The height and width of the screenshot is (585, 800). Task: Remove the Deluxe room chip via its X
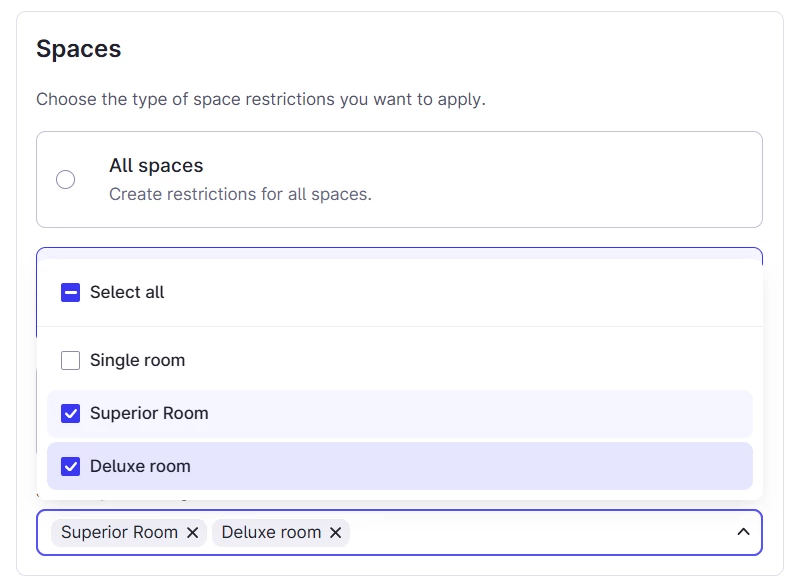click(x=336, y=533)
